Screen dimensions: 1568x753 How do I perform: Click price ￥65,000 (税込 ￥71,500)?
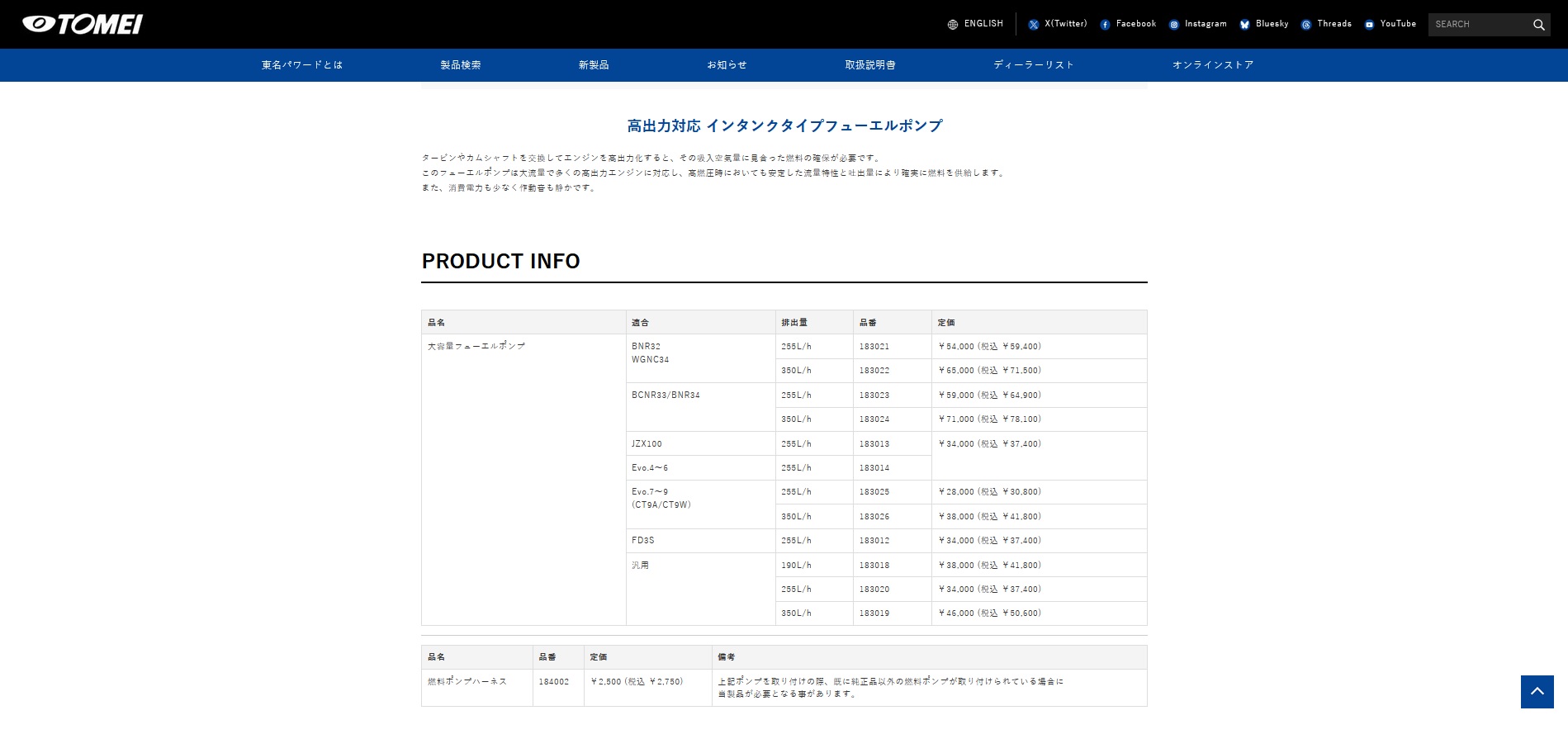coord(989,371)
